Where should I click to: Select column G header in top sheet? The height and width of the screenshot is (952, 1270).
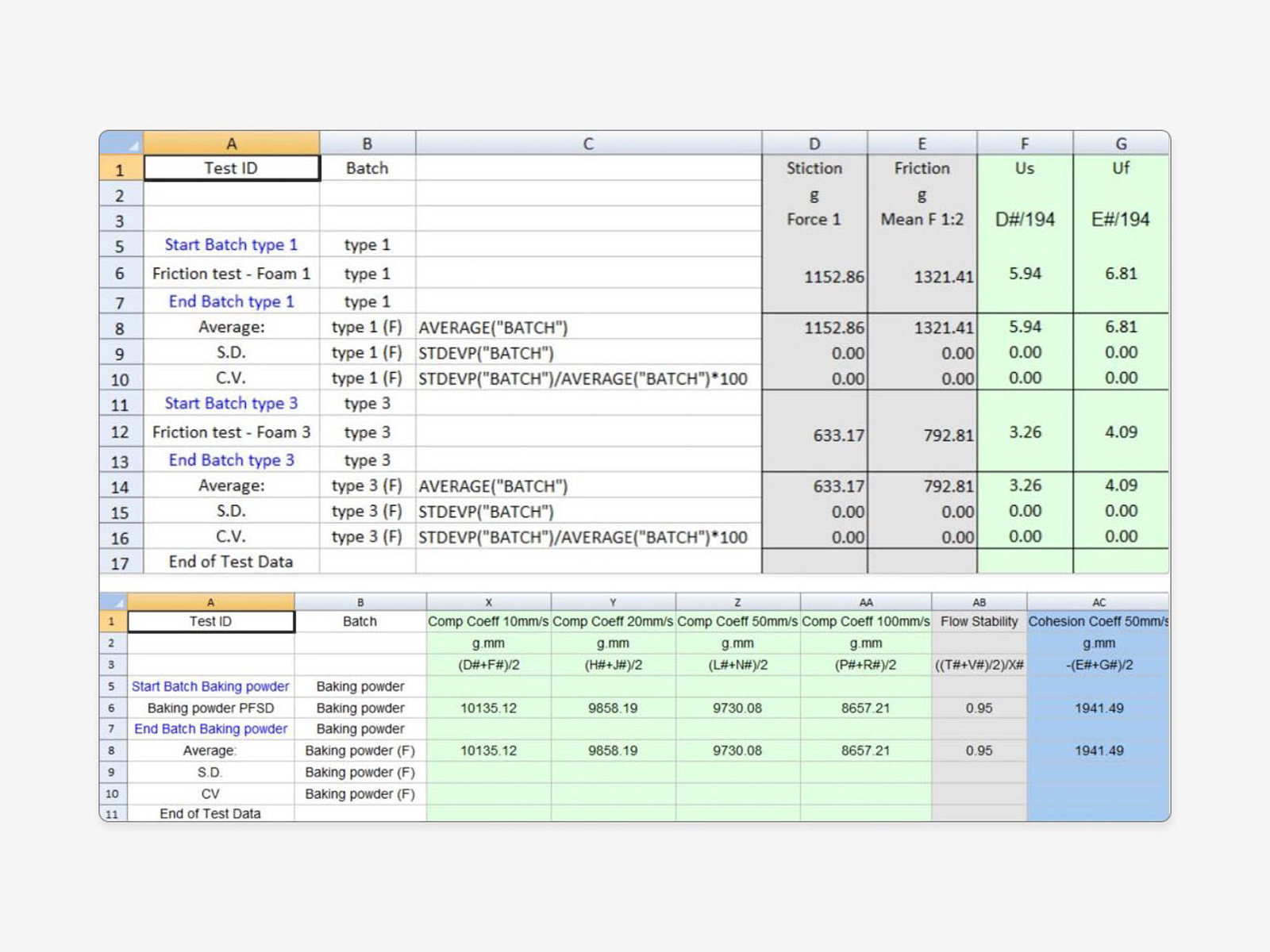(x=1120, y=143)
